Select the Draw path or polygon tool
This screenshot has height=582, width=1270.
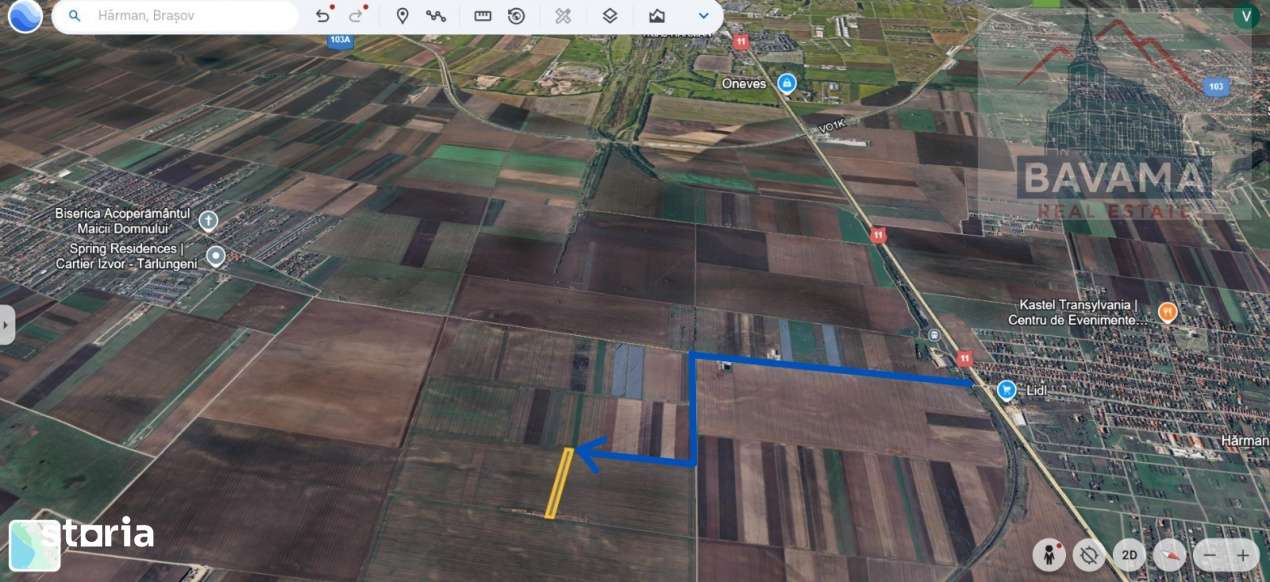(x=436, y=16)
